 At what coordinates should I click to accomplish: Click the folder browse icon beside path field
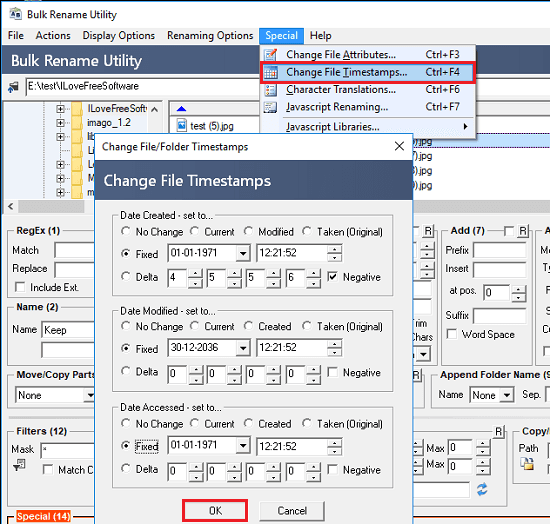pyautogui.click(x=13, y=87)
